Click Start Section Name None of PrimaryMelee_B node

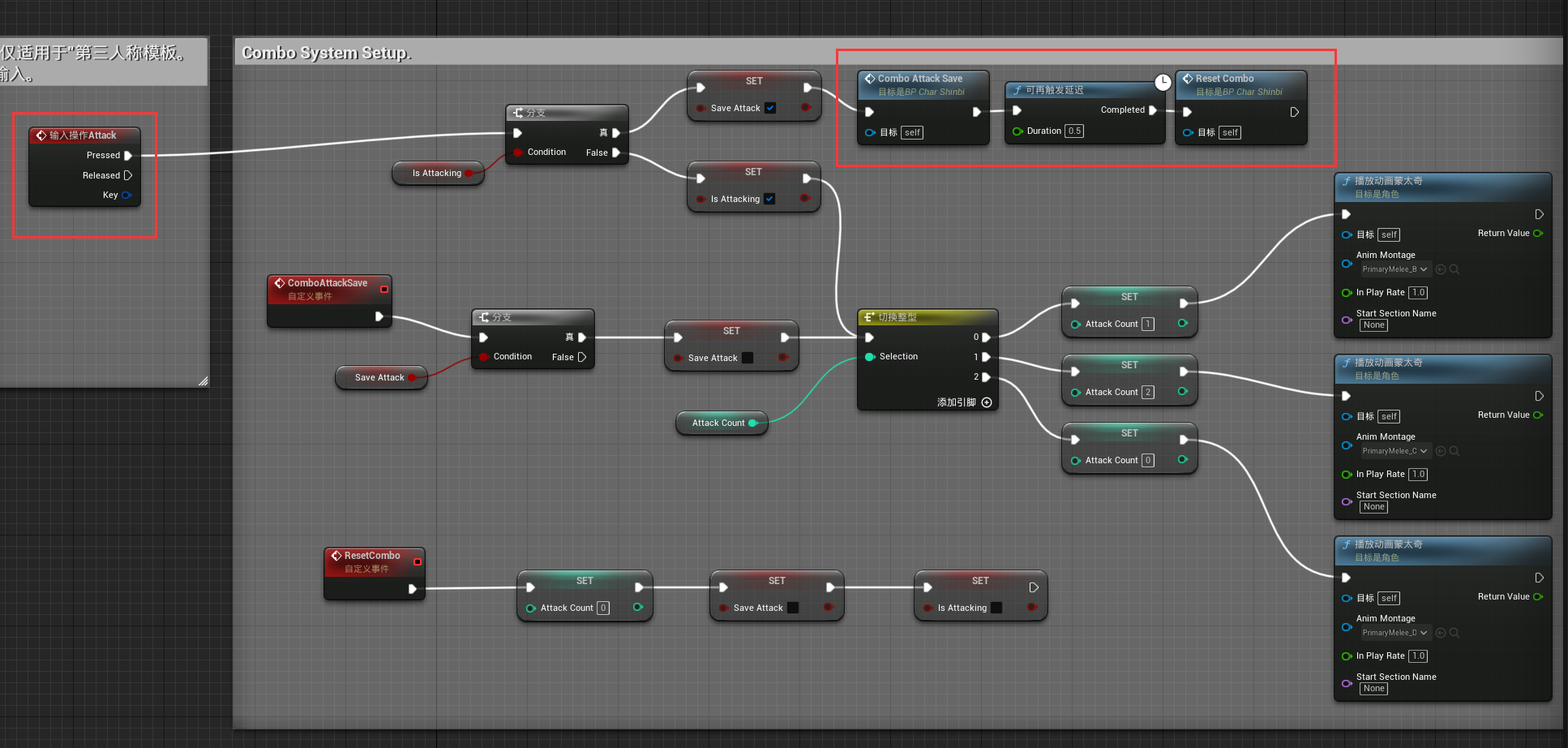1374,325
